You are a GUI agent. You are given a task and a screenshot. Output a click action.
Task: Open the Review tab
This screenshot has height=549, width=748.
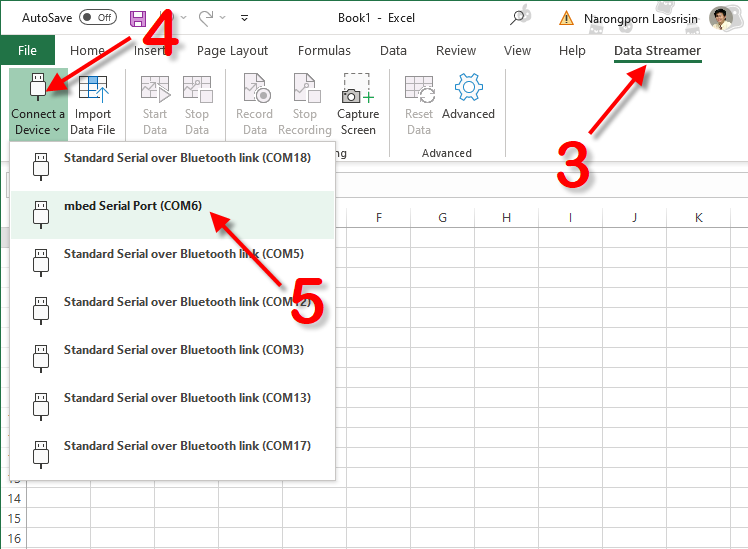[x=456, y=51]
